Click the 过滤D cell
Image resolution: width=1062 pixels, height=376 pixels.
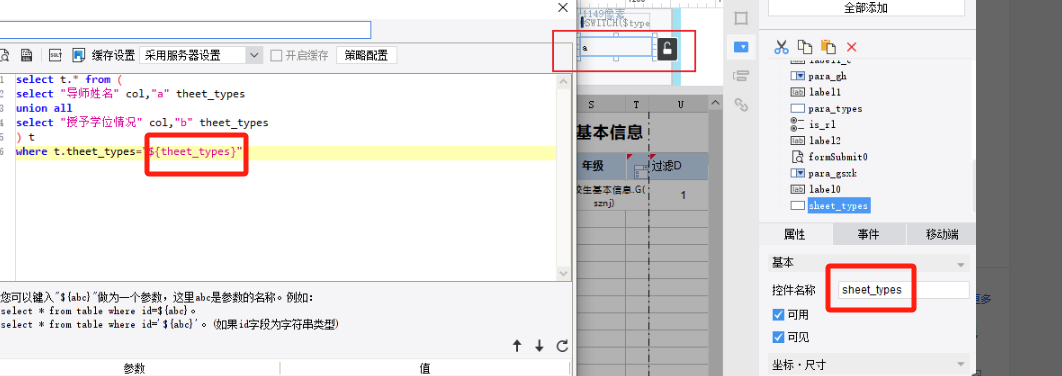pos(679,166)
